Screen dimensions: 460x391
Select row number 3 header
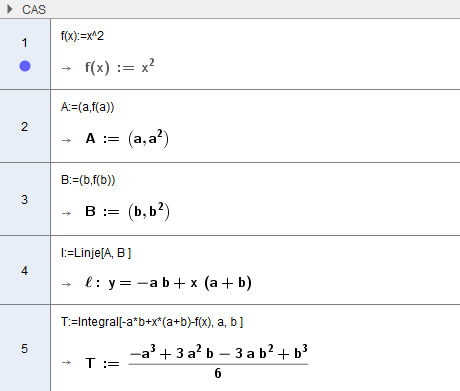coord(24,200)
